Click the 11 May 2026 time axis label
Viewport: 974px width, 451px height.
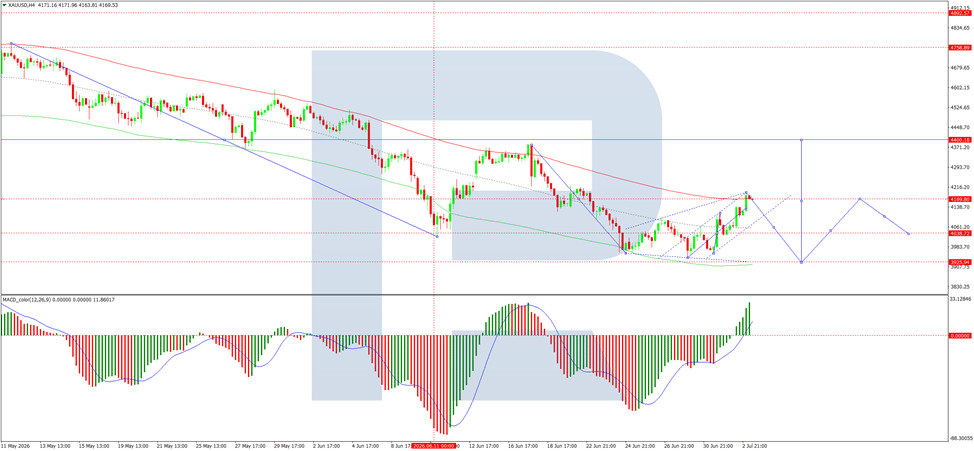pyautogui.click(x=16, y=446)
